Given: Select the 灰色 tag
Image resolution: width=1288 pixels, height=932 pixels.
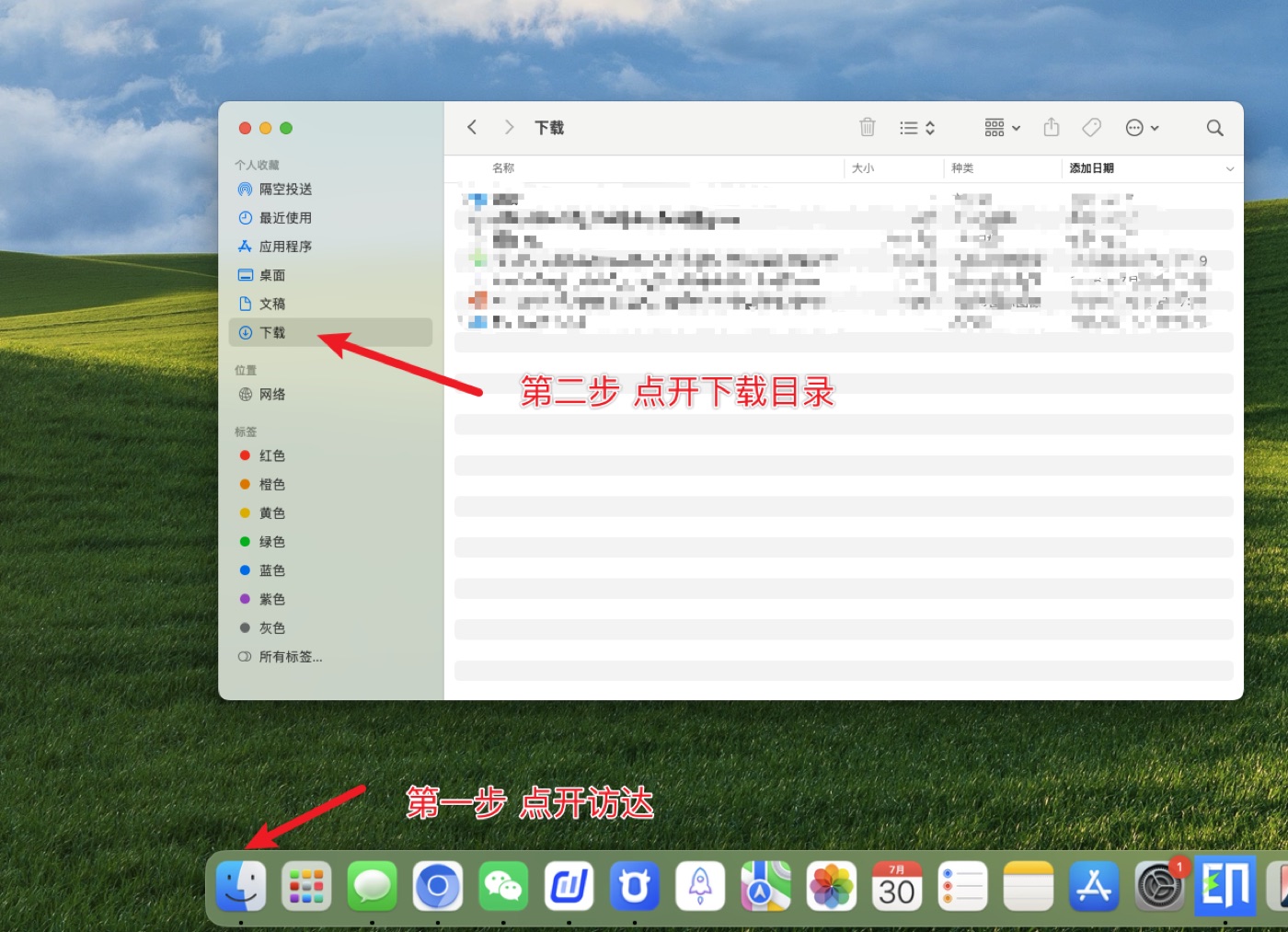Looking at the screenshot, I should [330, 628].
